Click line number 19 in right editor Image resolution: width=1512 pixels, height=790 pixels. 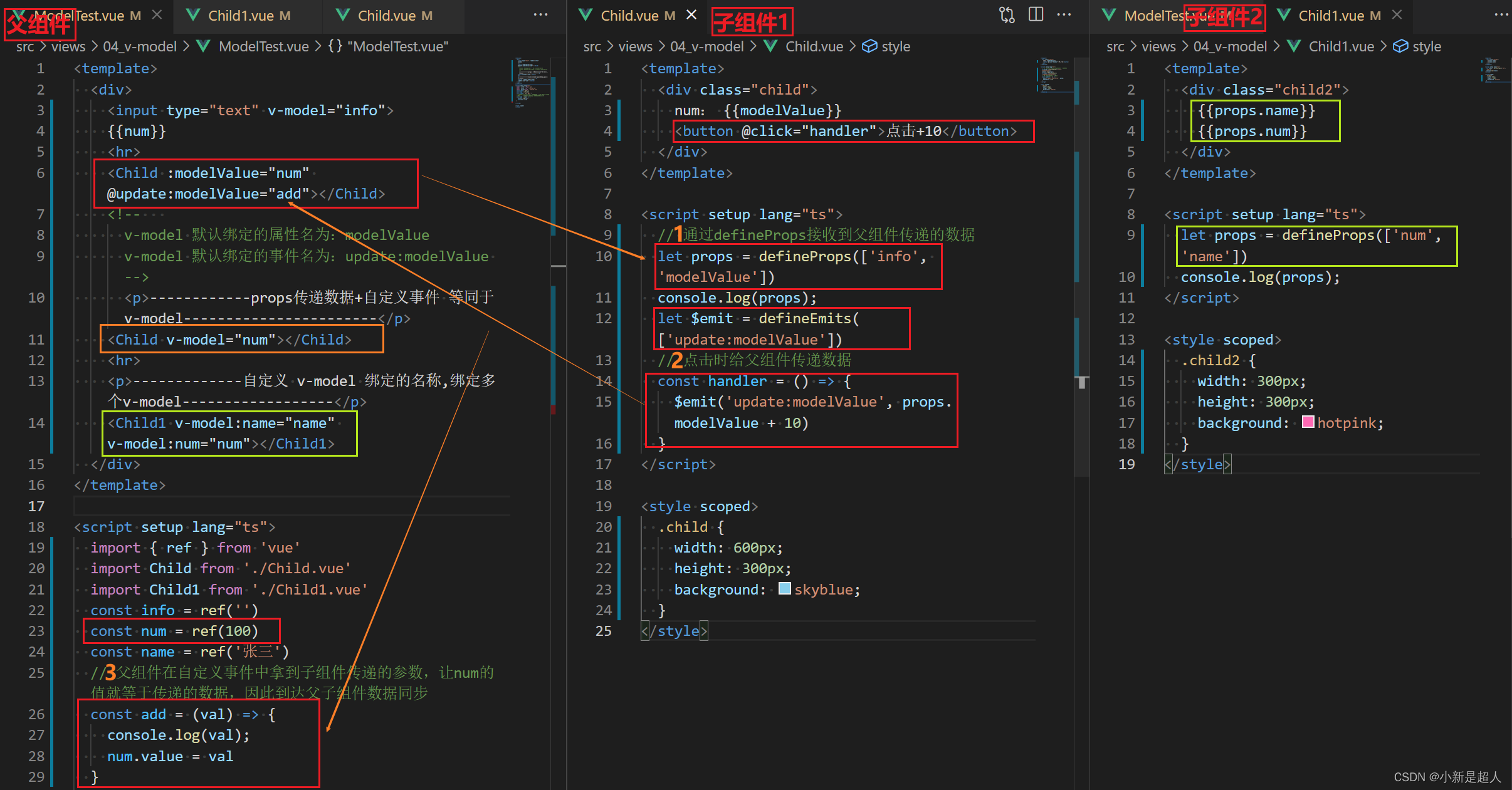pyautogui.click(x=1126, y=464)
